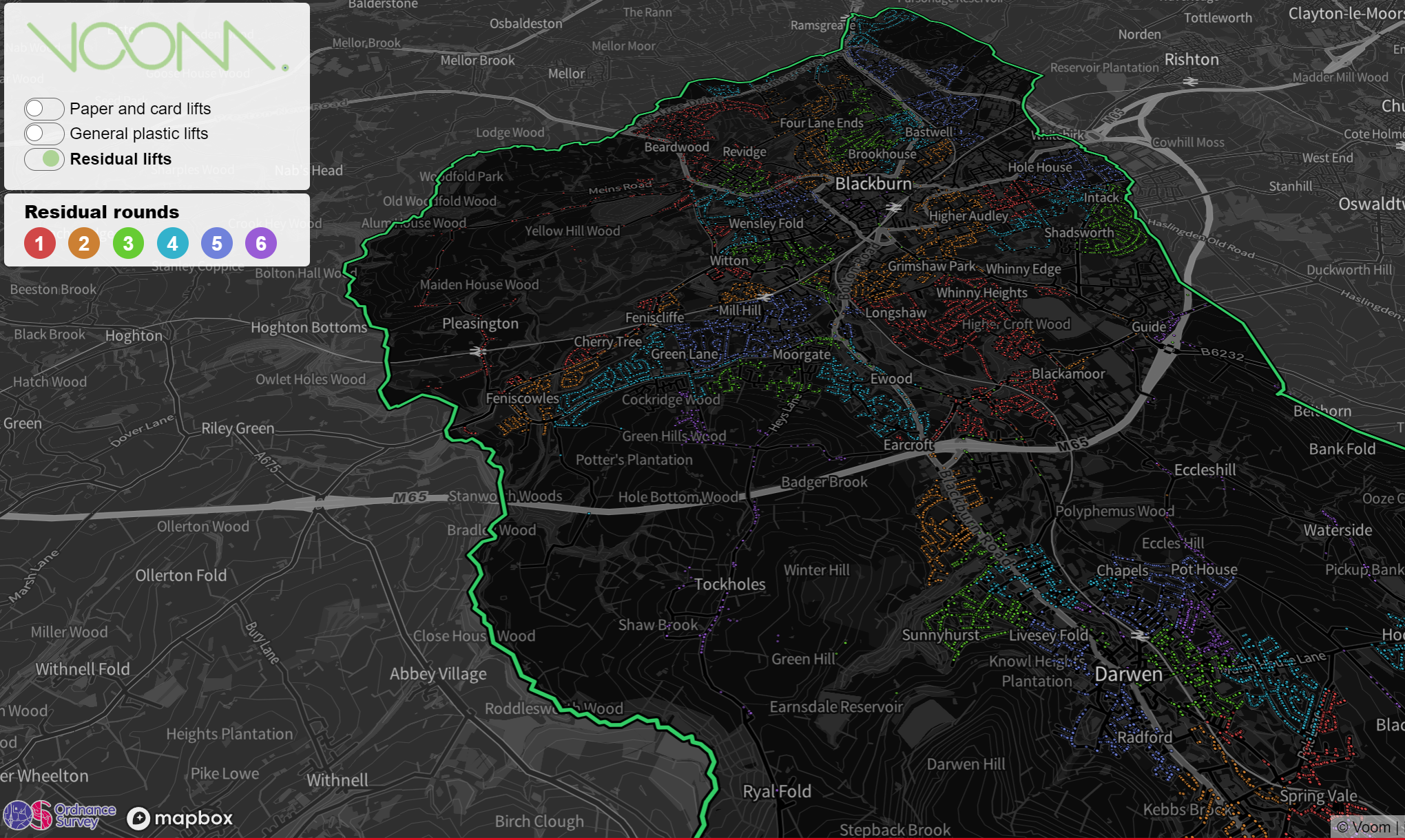Select residual round 5 blue circle
The image size is (1405, 840).
coord(216,243)
